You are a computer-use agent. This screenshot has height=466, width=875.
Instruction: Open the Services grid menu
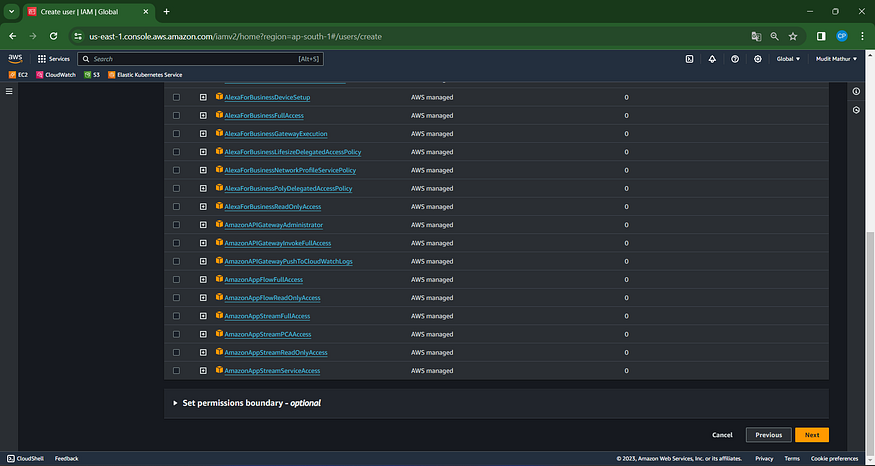pos(54,59)
